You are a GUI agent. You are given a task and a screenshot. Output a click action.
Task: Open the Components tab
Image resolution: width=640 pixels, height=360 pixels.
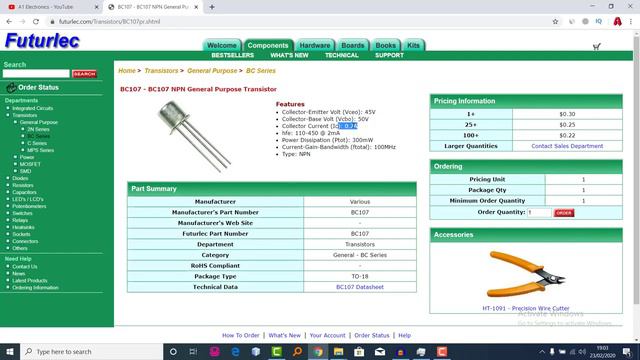(x=268, y=45)
